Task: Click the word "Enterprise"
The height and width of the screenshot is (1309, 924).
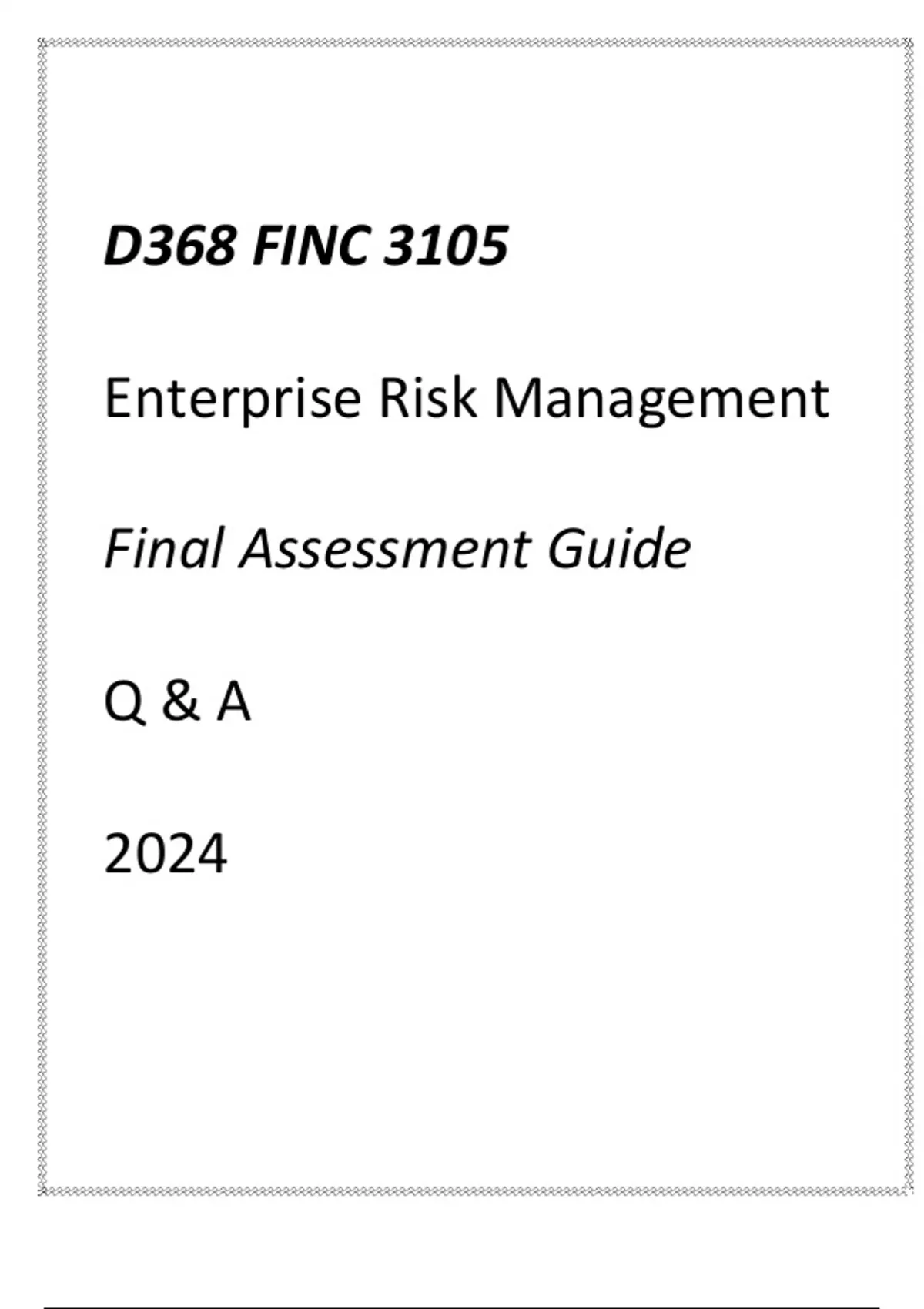Action: [233, 399]
